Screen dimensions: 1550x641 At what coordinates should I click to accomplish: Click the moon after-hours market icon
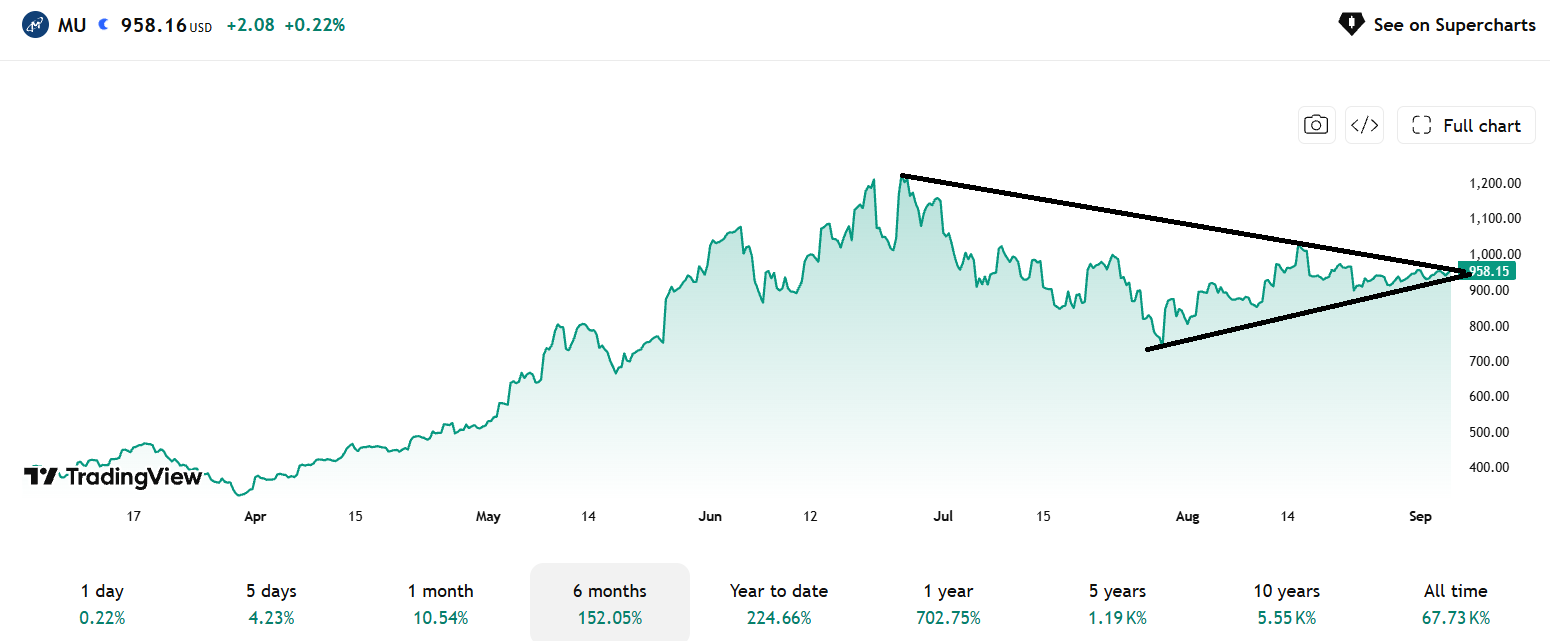[x=103, y=25]
